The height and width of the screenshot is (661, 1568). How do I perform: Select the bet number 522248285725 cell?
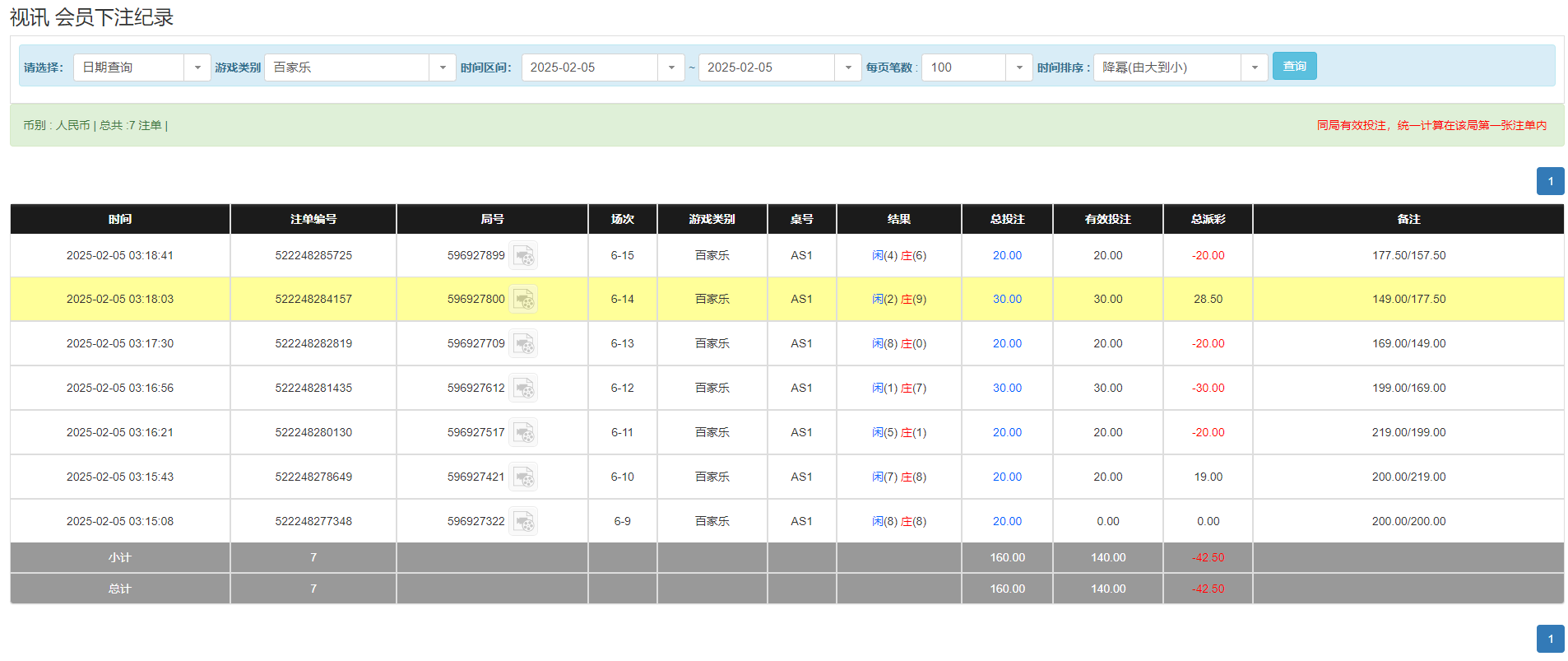click(313, 256)
